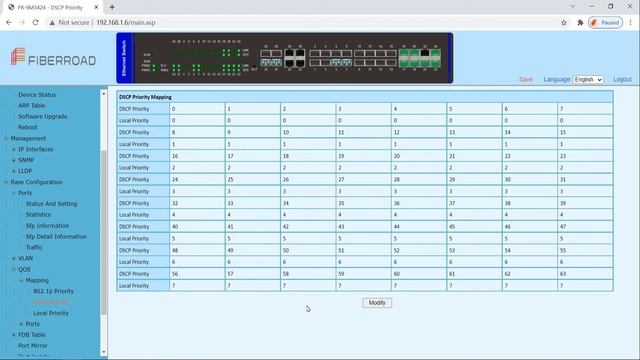Open Local Priority mapping page

tap(51, 313)
